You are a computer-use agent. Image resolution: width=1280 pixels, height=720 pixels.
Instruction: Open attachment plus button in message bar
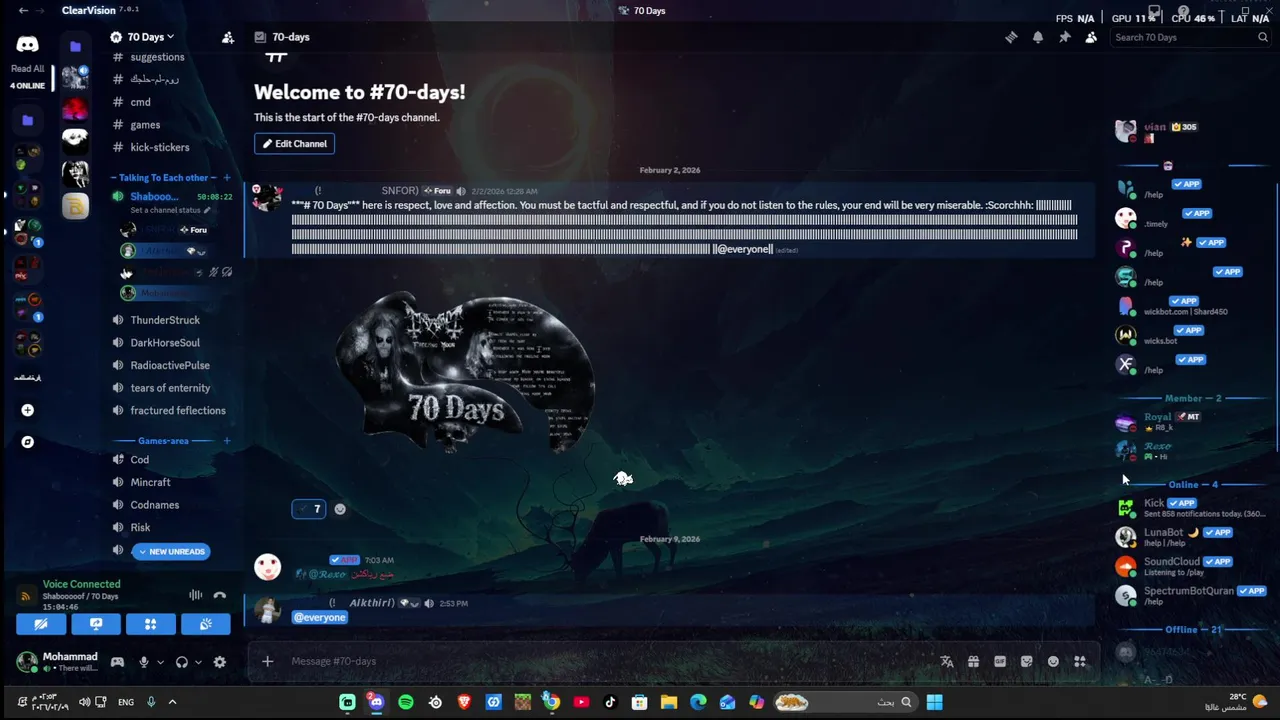pyautogui.click(x=267, y=661)
